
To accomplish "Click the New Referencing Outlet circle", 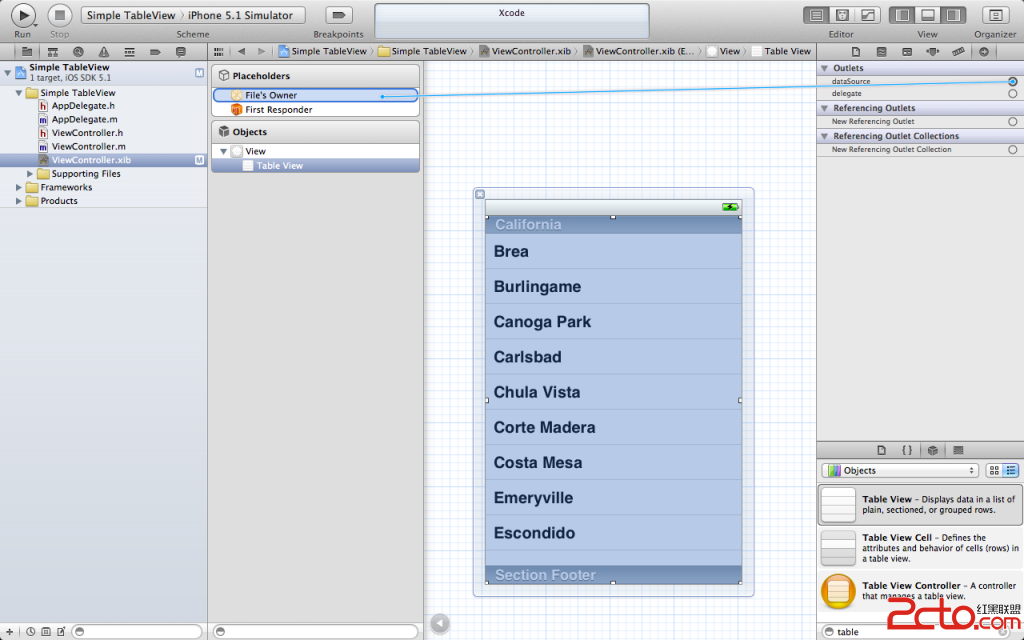I will click(x=1012, y=122).
